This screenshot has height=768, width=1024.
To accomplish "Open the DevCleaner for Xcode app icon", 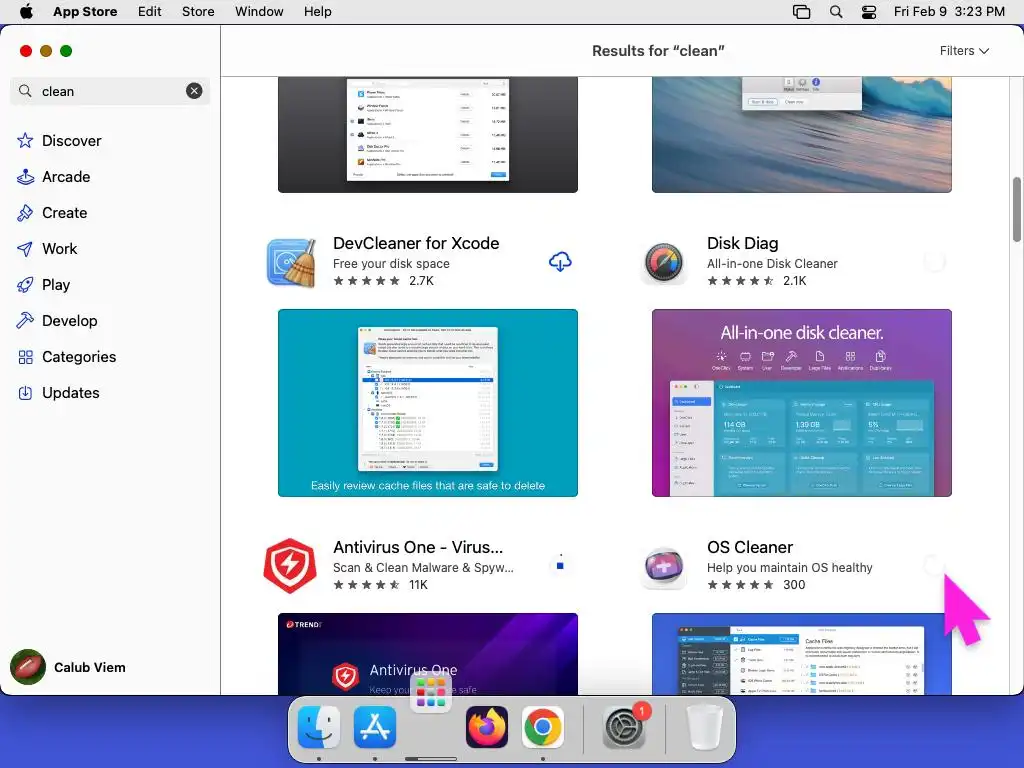I will pyautogui.click(x=291, y=263).
